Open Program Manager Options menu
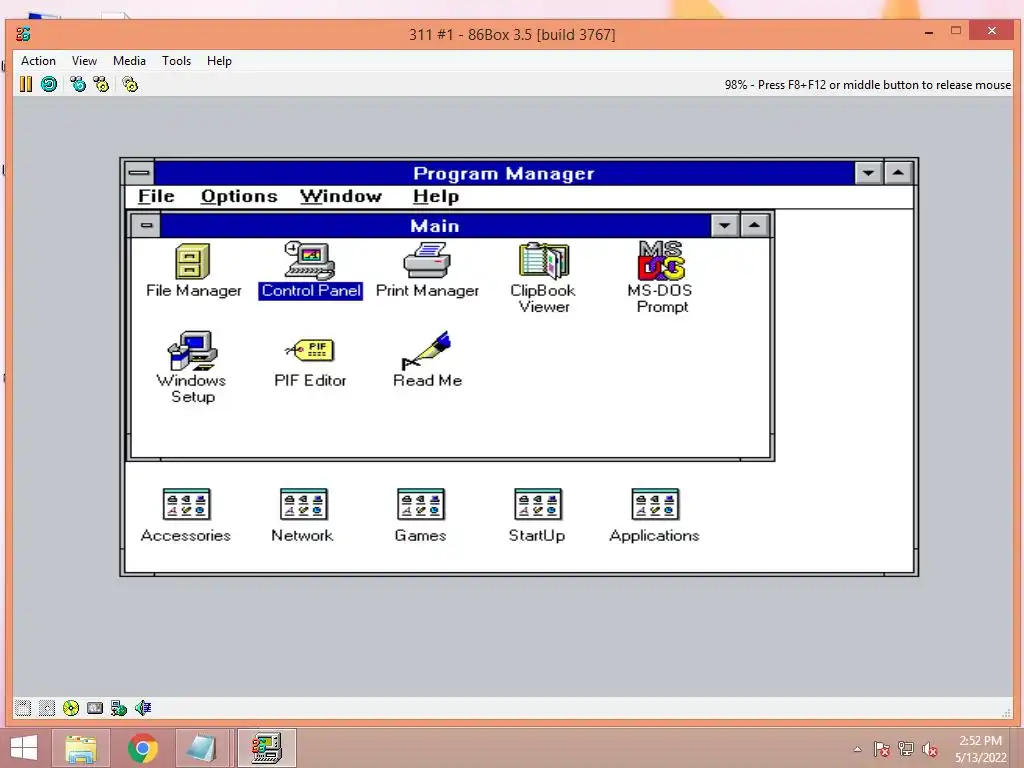The width and height of the screenshot is (1024, 768). [239, 196]
